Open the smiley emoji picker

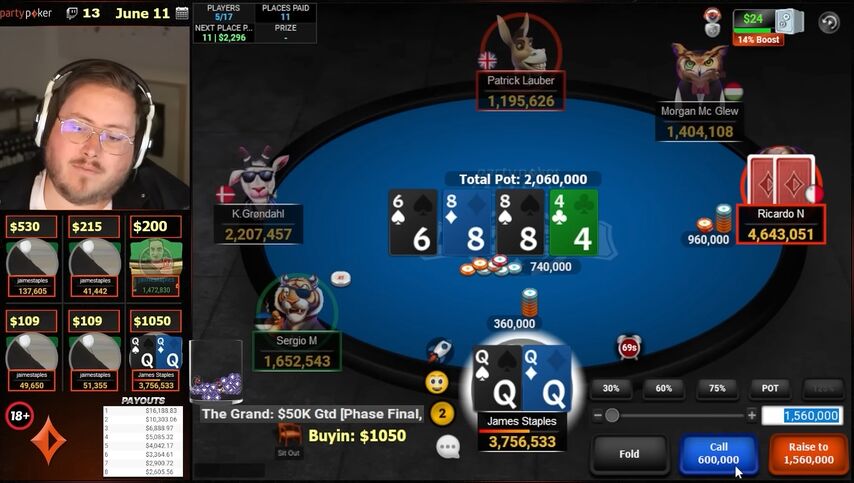click(x=437, y=382)
